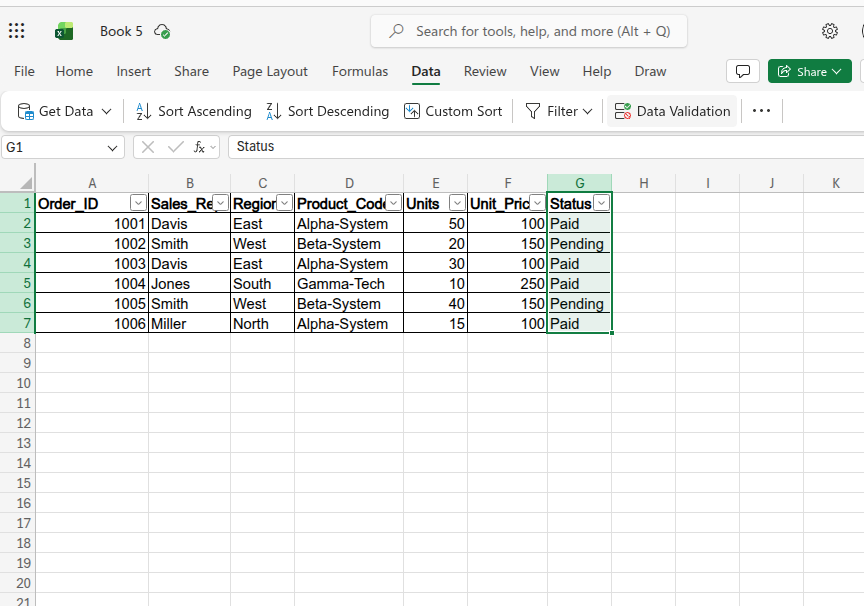Image resolution: width=864 pixels, height=606 pixels.
Task: Open the Comments pane
Action: [743, 71]
